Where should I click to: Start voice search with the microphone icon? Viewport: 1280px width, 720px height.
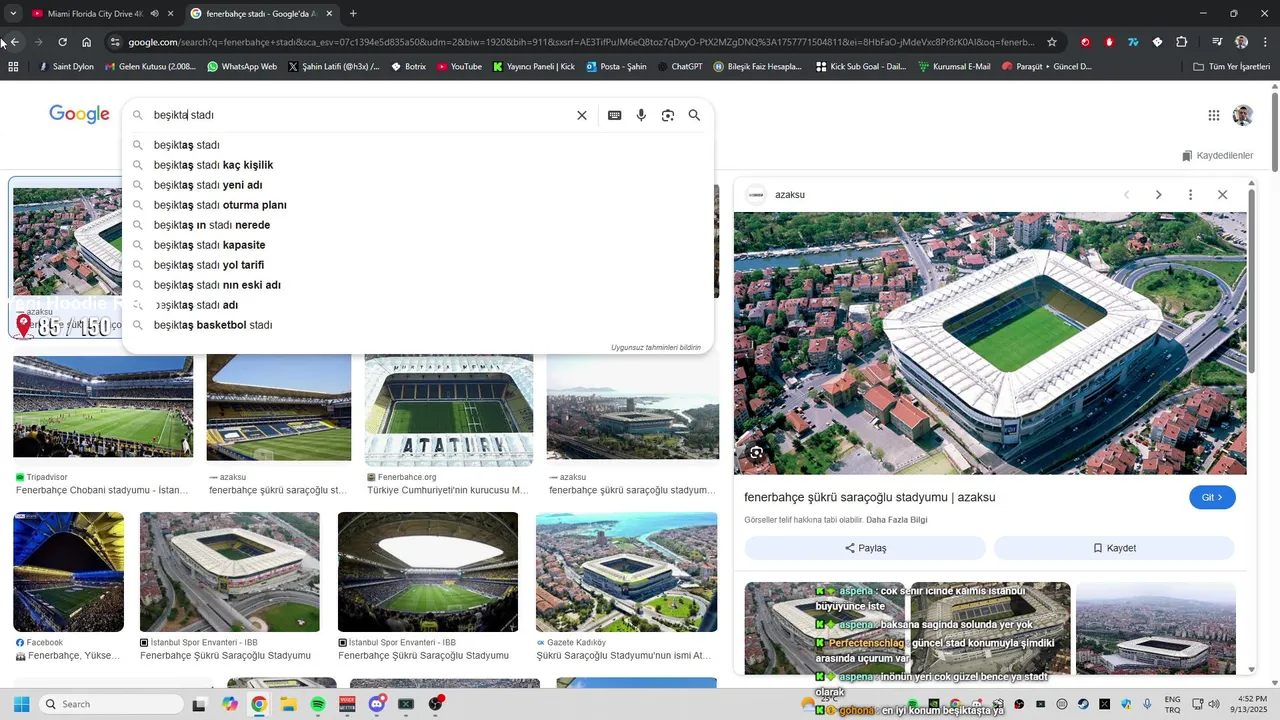tap(641, 115)
